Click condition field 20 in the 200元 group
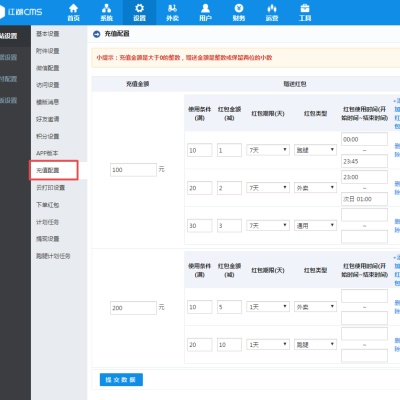 pos(199,345)
